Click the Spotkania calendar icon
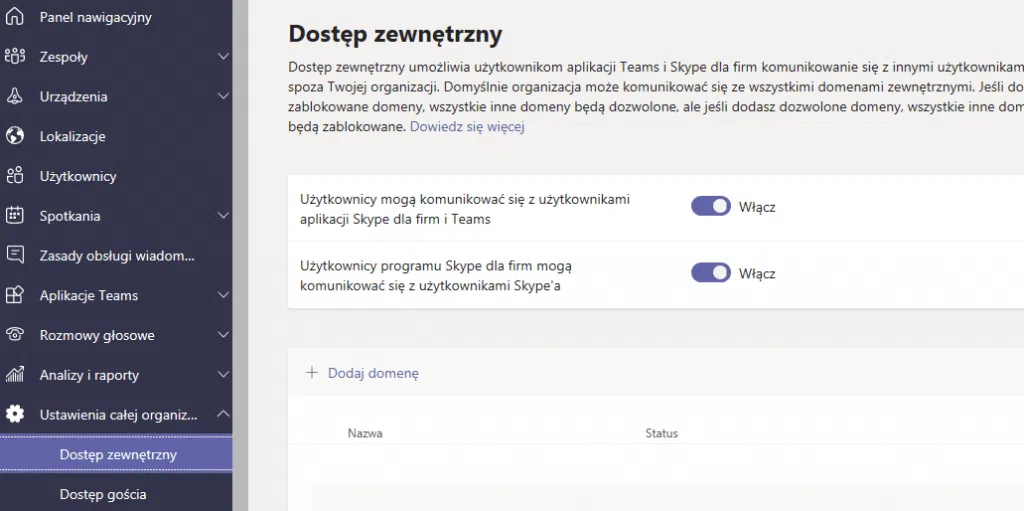1024x511 pixels. coord(15,216)
